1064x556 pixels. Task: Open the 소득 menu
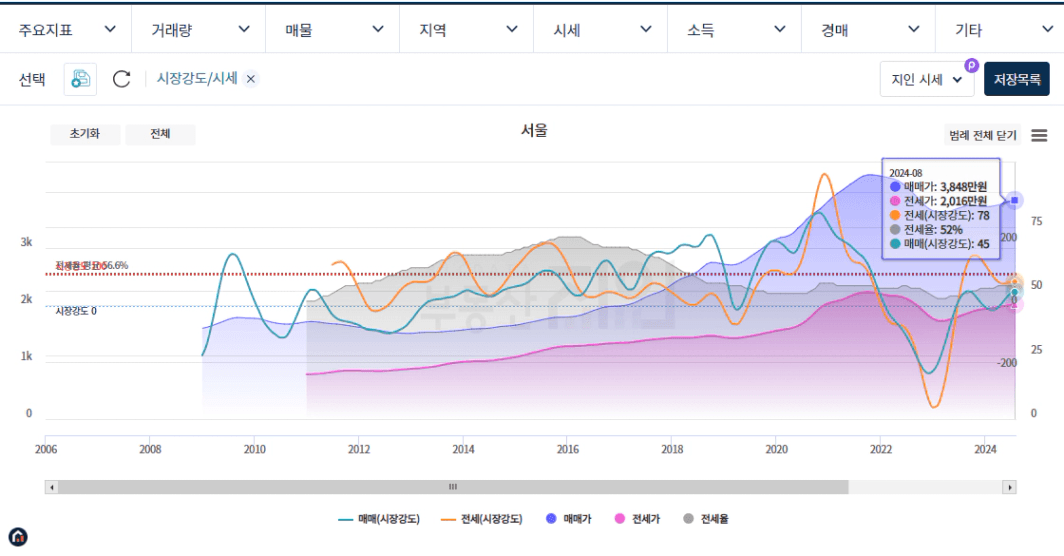coord(734,30)
